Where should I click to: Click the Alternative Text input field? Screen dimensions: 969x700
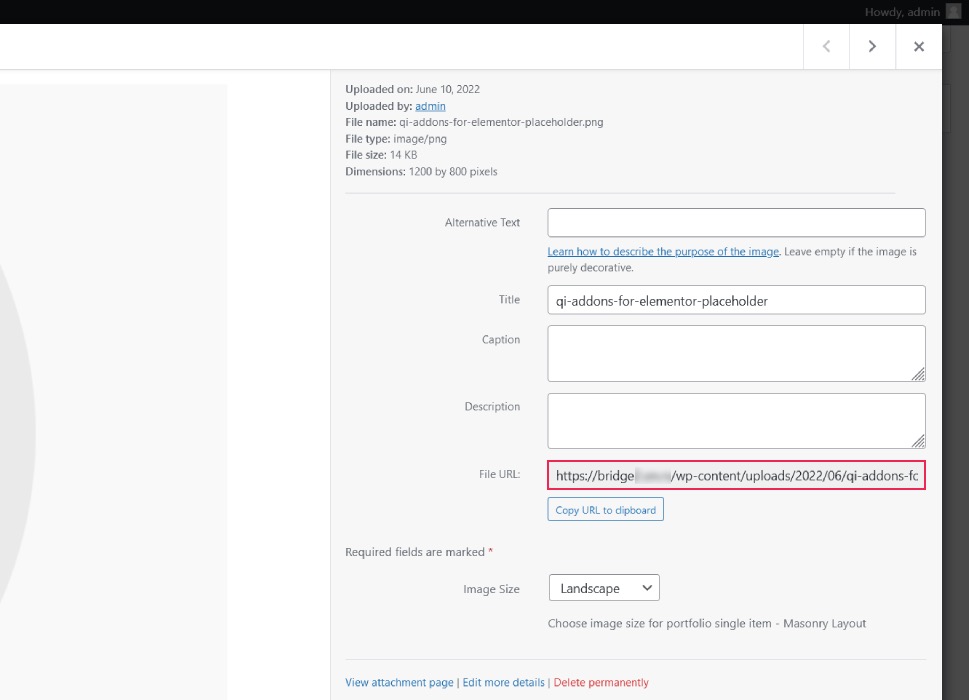[736, 222]
